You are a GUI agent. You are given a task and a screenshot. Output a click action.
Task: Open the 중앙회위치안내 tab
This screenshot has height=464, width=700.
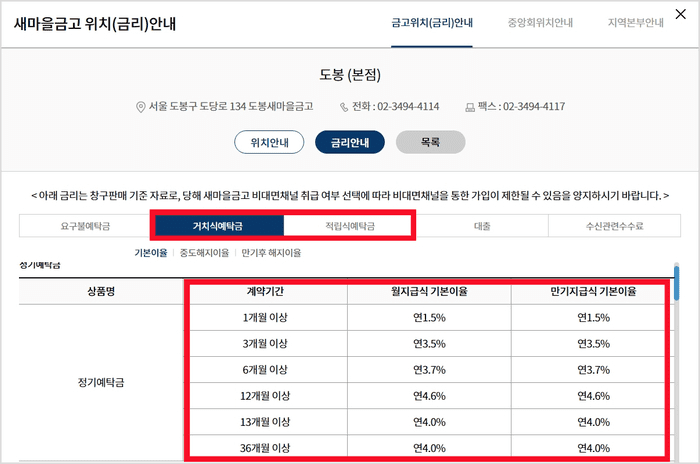(x=540, y=23)
